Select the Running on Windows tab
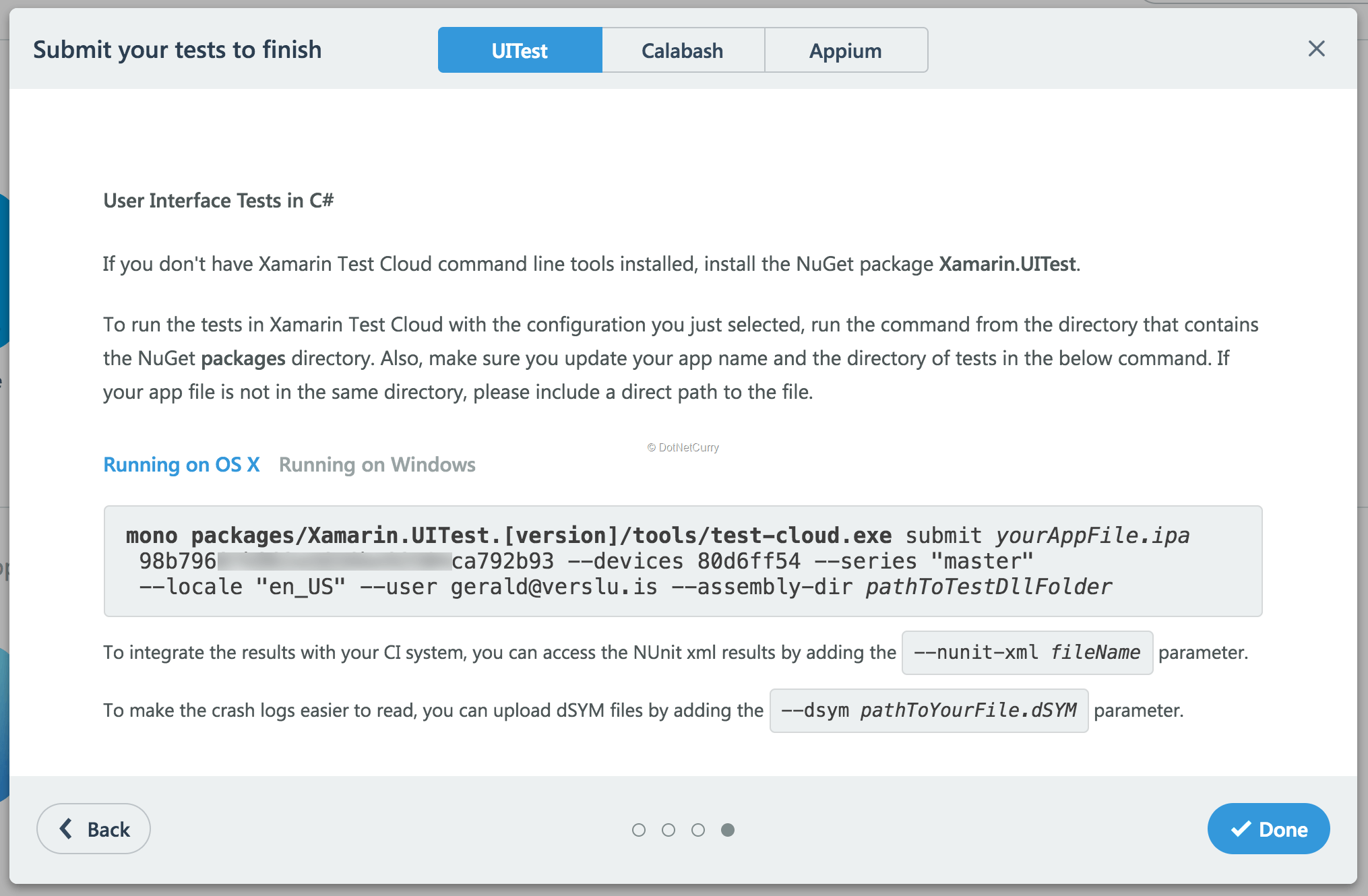The height and width of the screenshot is (896, 1368). tap(377, 464)
